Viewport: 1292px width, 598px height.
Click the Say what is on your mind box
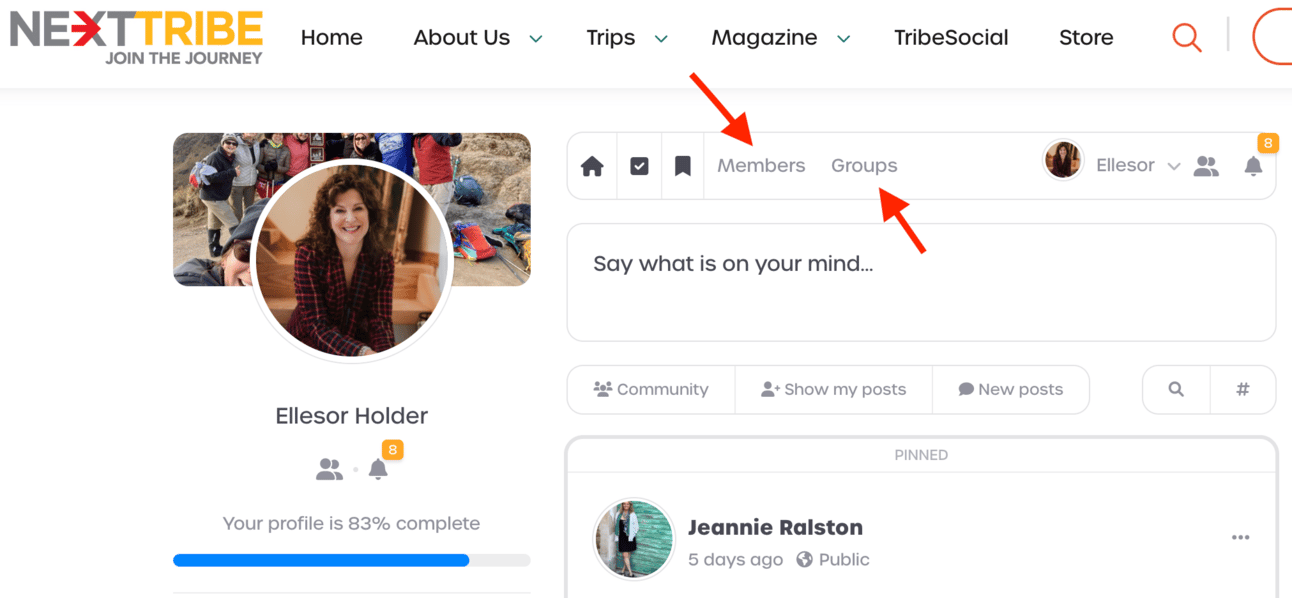pyautogui.click(x=921, y=282)
